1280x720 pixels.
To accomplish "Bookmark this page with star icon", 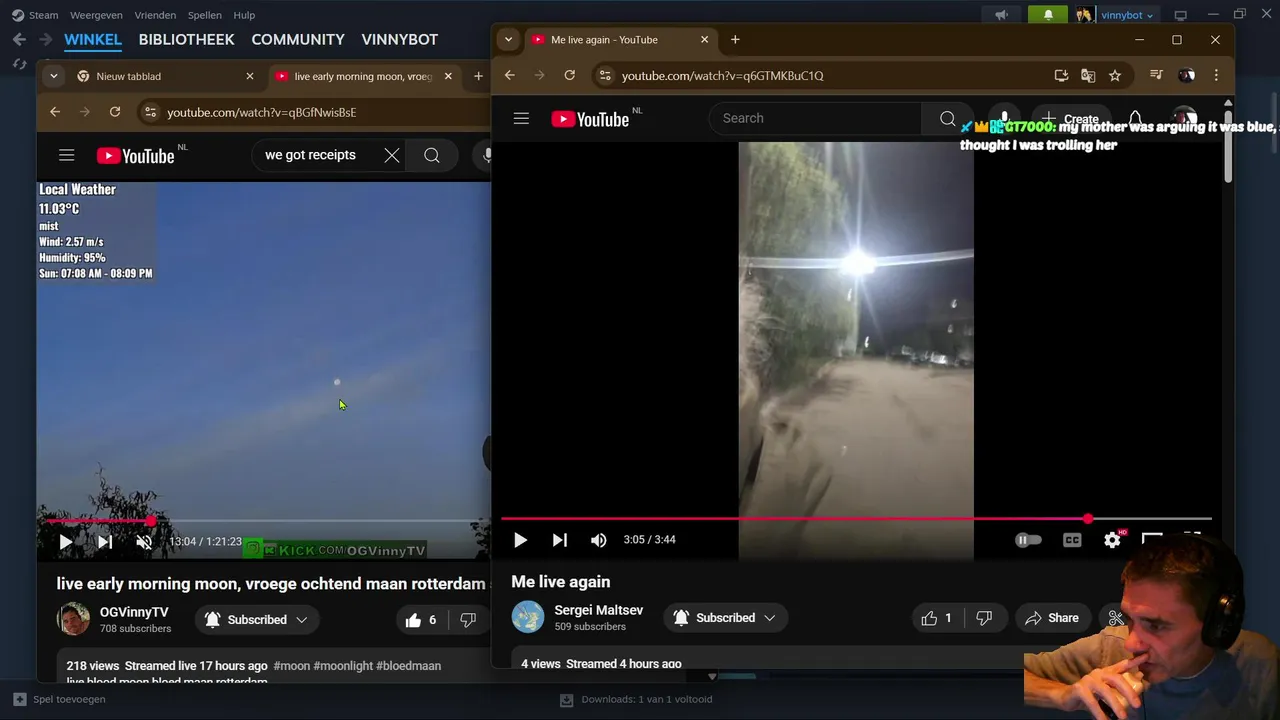I will 1115,75.
